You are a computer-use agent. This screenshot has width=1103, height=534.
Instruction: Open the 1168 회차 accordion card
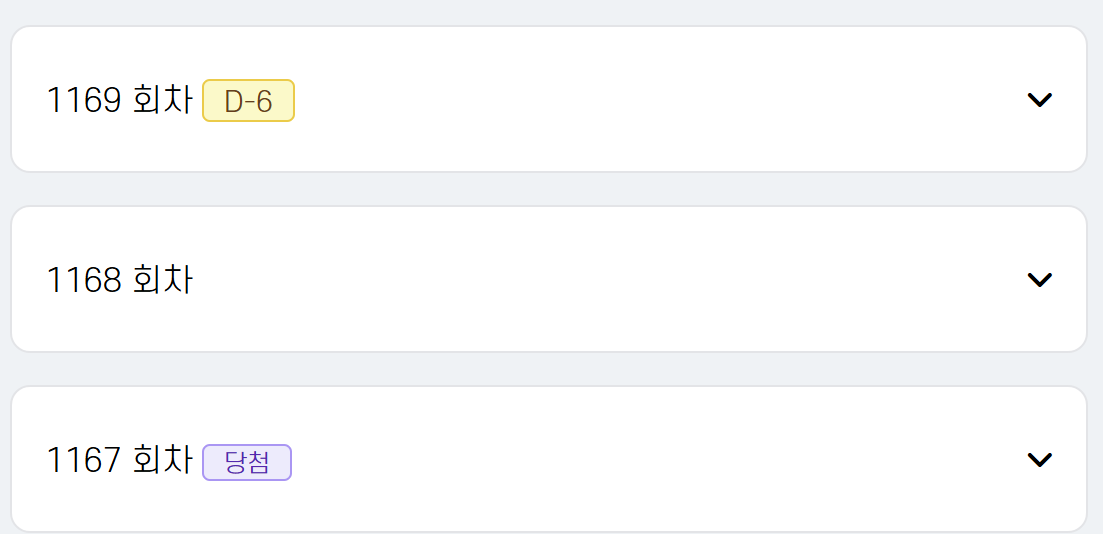pos(600,280)
